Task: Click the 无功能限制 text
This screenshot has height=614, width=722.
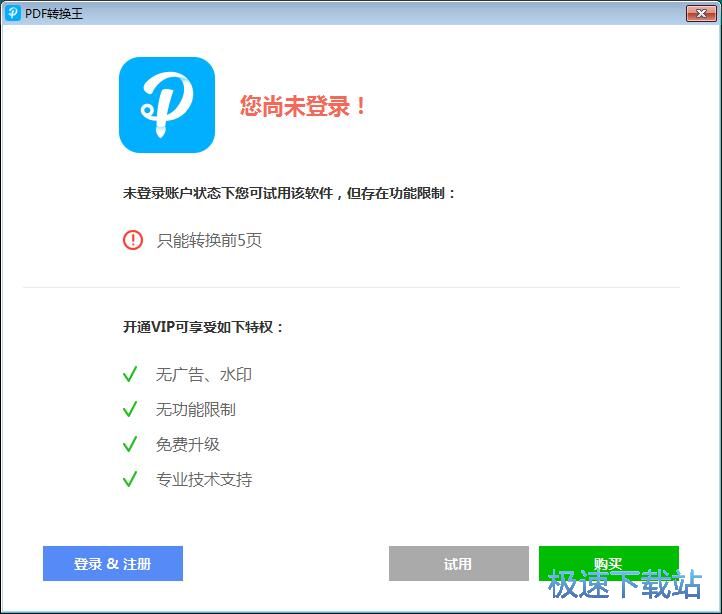Action: [196, 409]
